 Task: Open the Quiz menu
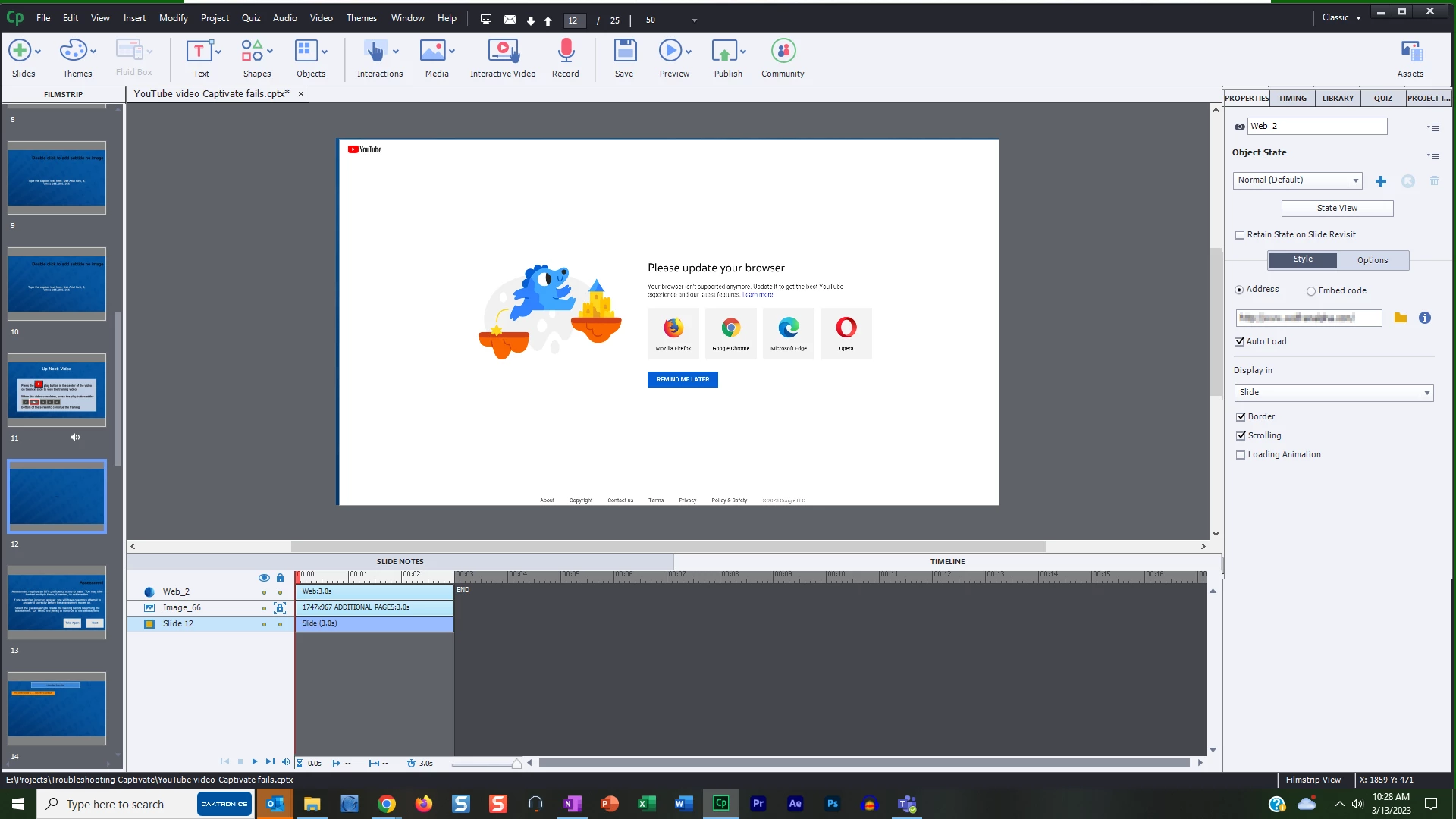(x=250, y=18)
